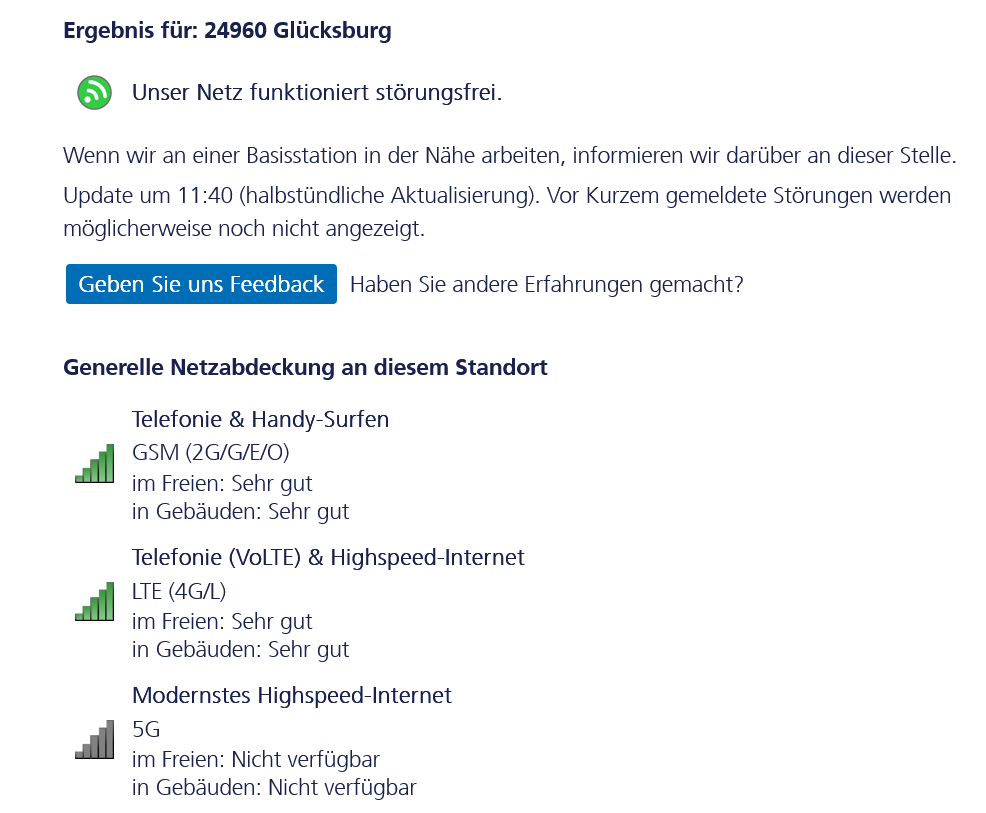Click the LTE in Gebäuden: Sehr gut line
Screen dimensions: 986x813
coord(240,650)
